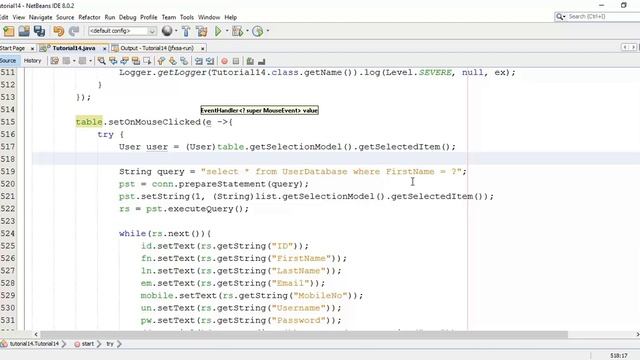Clean and Build project icon
Screen dimensions: 640x360
tap(202, 31)
